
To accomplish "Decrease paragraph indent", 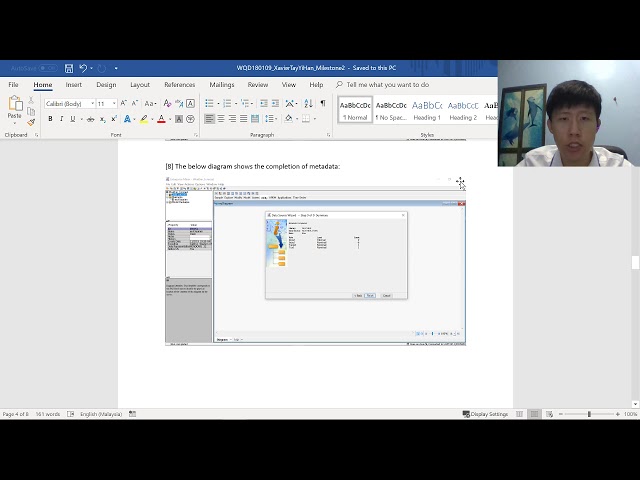I will 264,103.
